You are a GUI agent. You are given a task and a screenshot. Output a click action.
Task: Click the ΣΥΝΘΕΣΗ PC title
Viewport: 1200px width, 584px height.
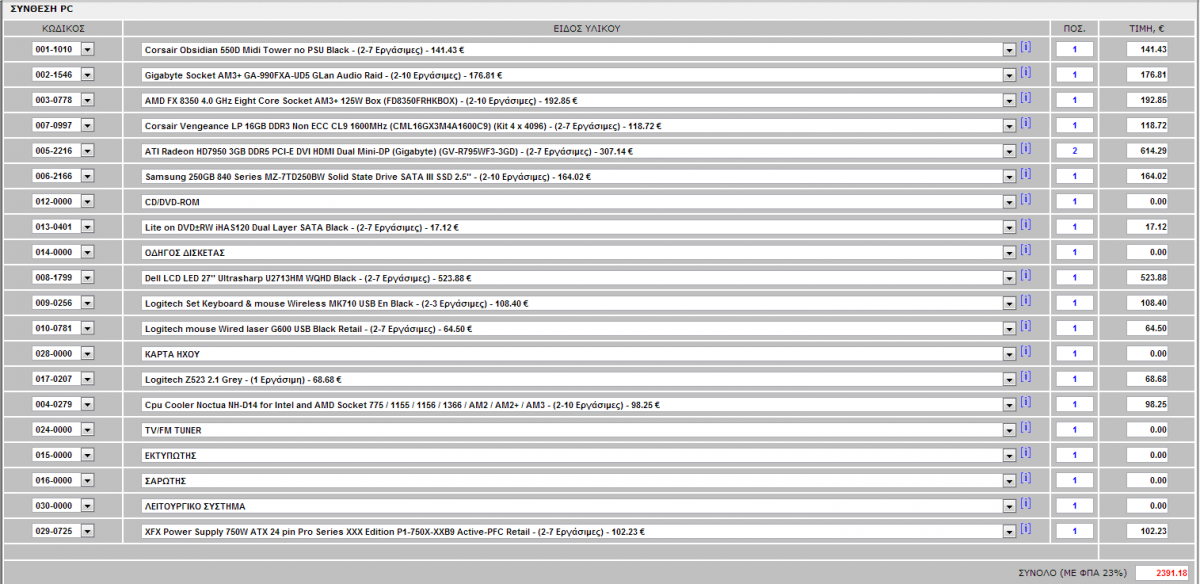tap(42, 7)
